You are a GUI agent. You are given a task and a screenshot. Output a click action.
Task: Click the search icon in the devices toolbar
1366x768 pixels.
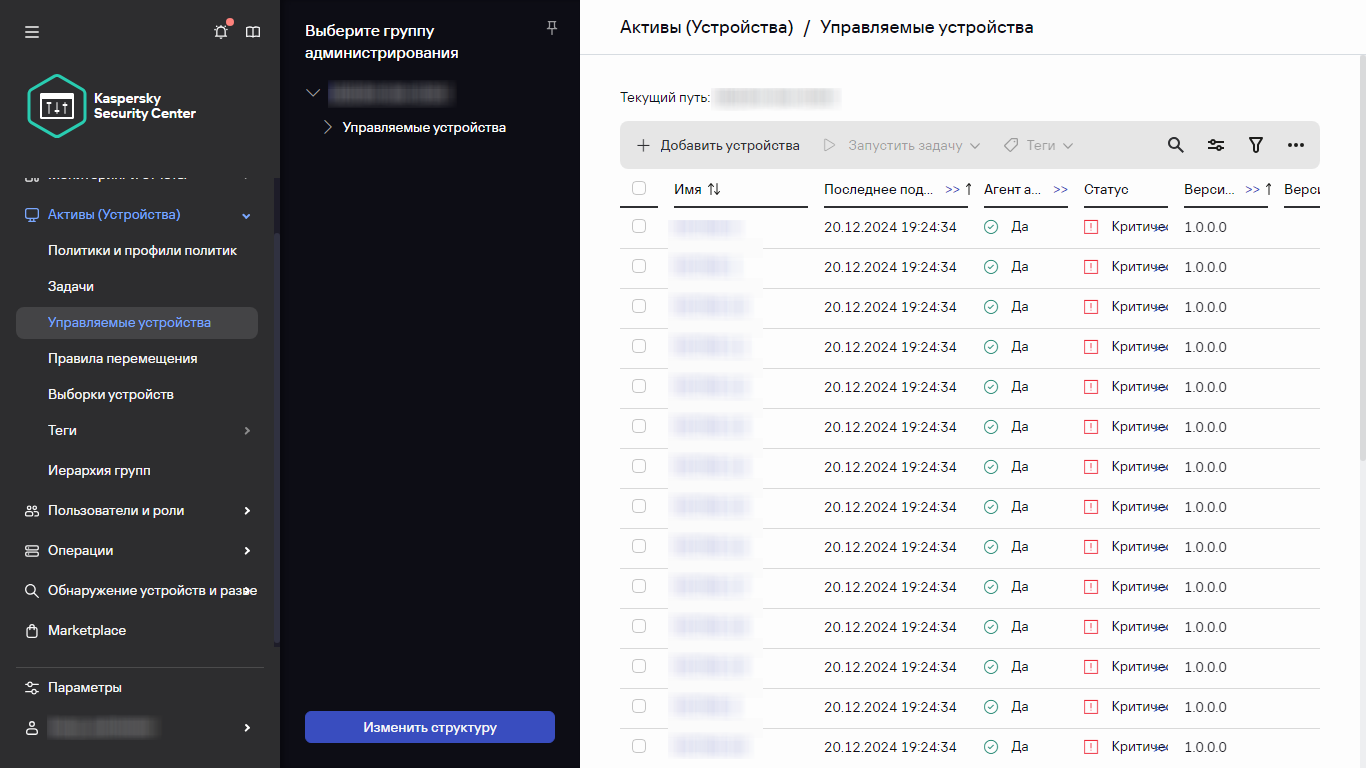point(1175,145)
